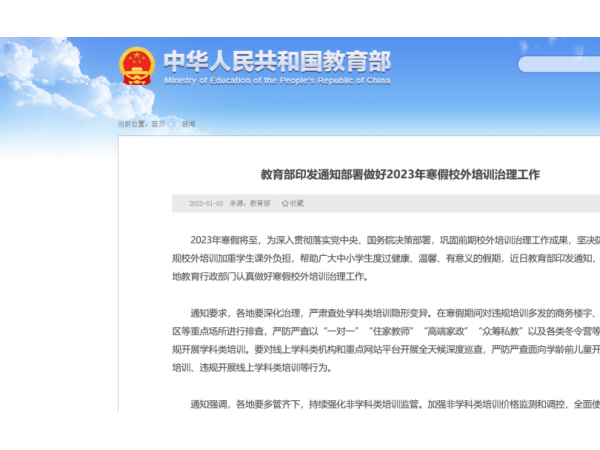Open the 首页 breadcrumb link

[158, 124]
